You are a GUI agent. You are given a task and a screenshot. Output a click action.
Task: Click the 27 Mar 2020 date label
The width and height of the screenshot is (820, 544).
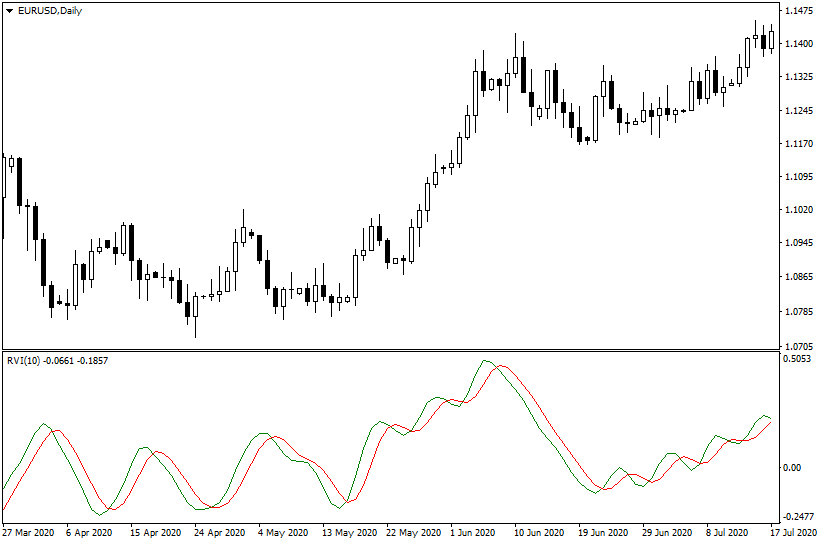(28, 533)
